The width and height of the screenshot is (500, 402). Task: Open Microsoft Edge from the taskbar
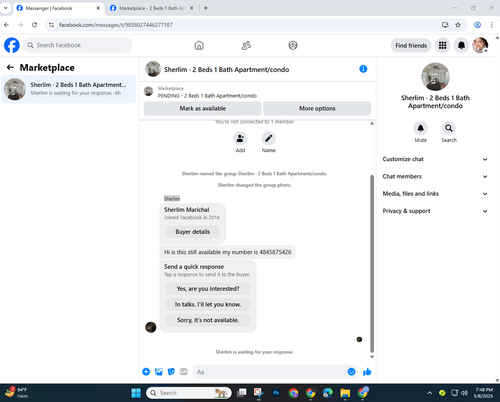pyautogui.click(x=328, y=393)
